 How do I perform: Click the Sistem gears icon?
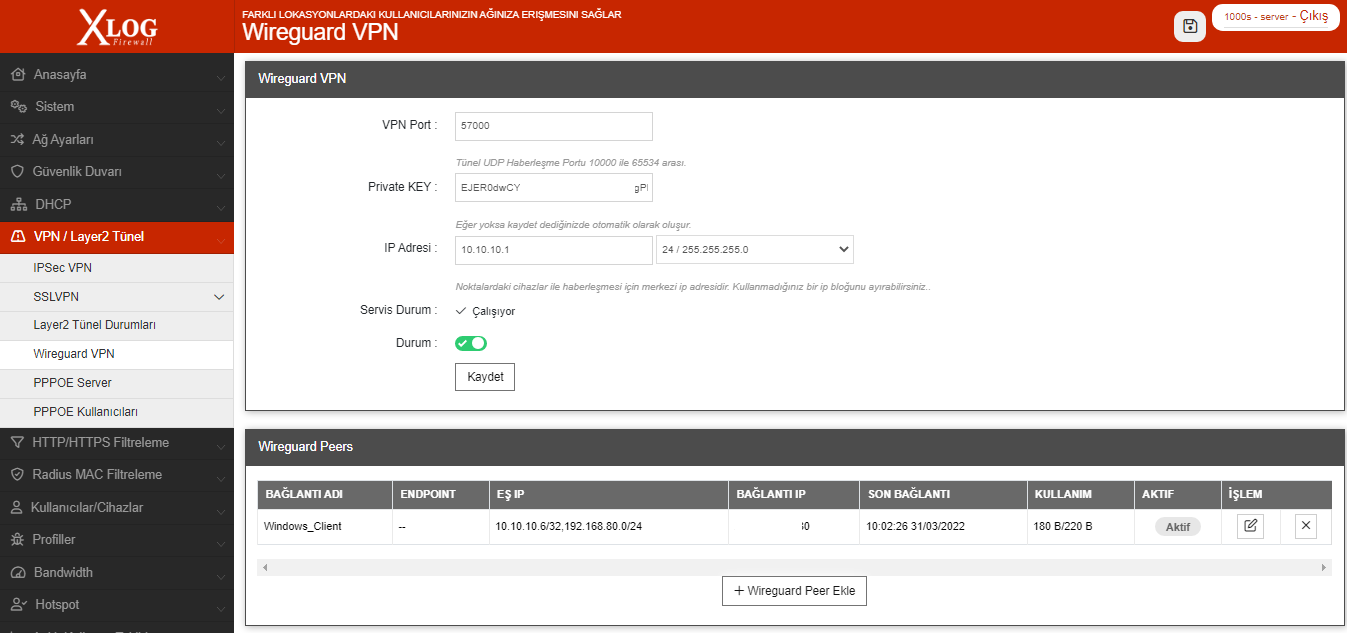[18, 107]
